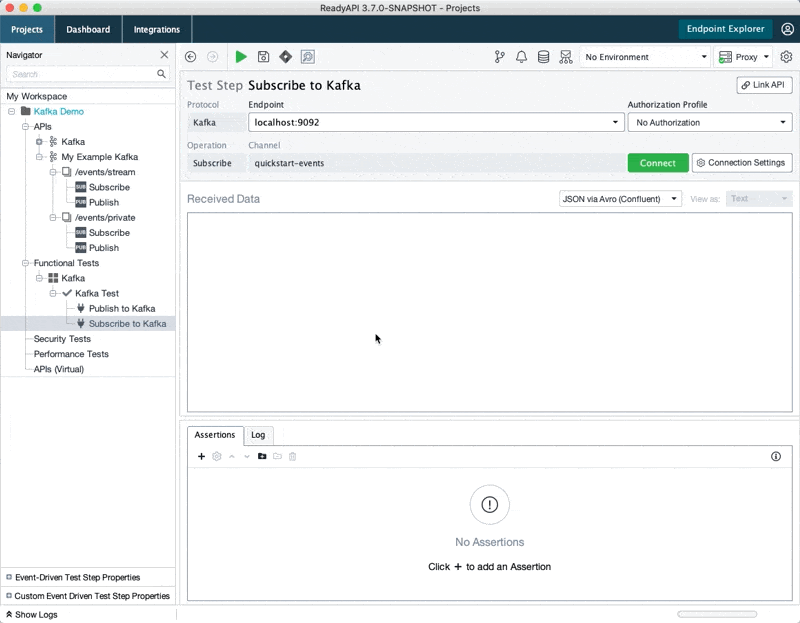The height and width of the screenshot is (623, 800).
Task: Move assertion down arrow
Action: [247, 456]
